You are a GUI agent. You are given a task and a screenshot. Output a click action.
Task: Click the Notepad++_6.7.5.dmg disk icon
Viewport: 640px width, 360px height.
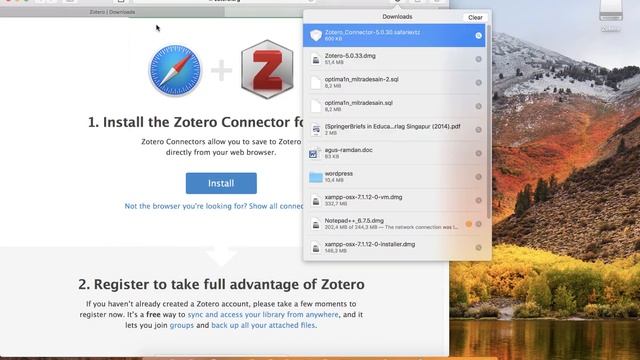(x=316, y=224)
